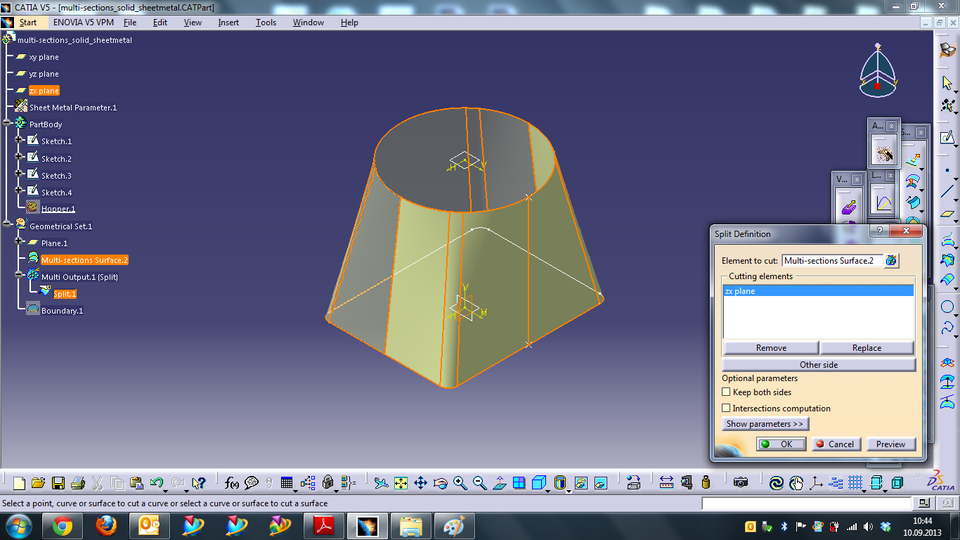Screen dimensions: 960x540
Task: Click the Print icon
Action: tap(79, 483)
